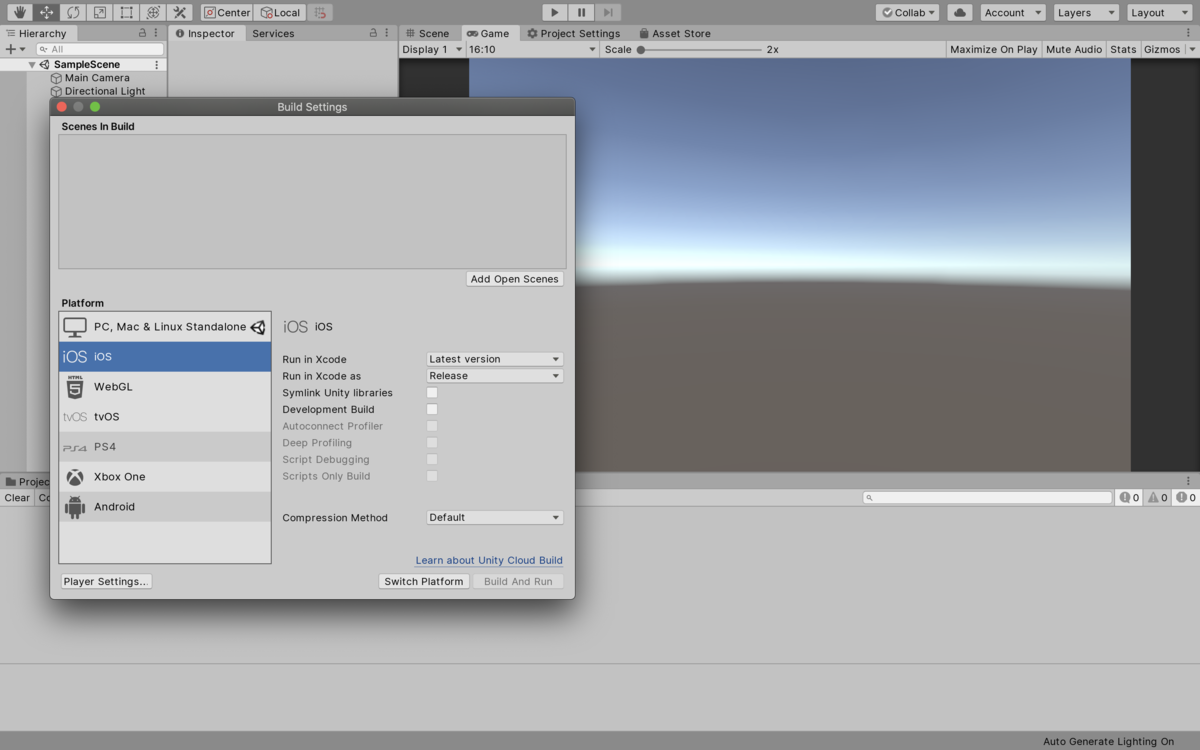This screenshot has height=750, width=1200.
Task: Click the Play button
Action: point(555,13)
